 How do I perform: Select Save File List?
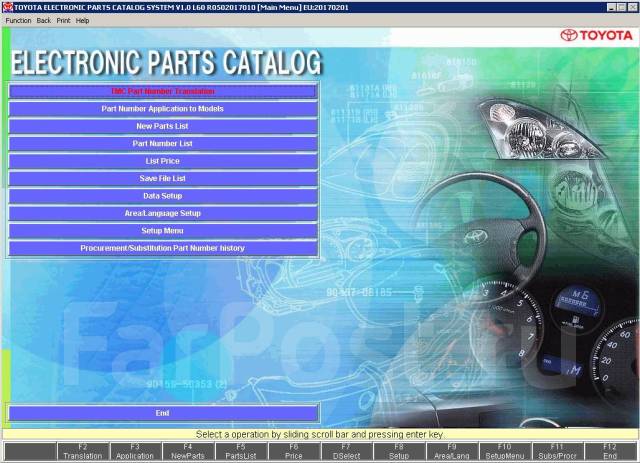(x=162, y=179)
